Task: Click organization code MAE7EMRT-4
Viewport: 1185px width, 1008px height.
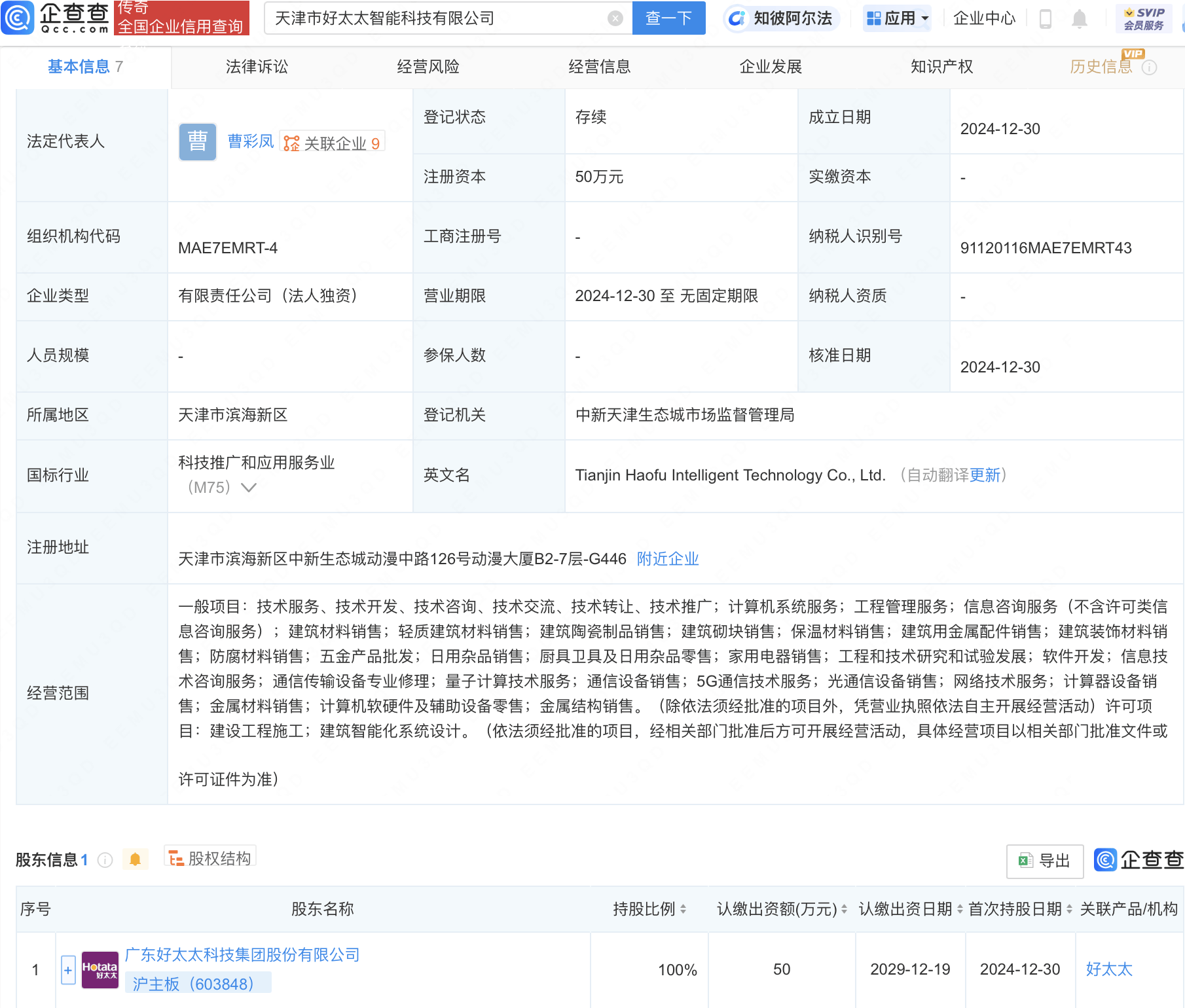Action: tap(228, 248)
